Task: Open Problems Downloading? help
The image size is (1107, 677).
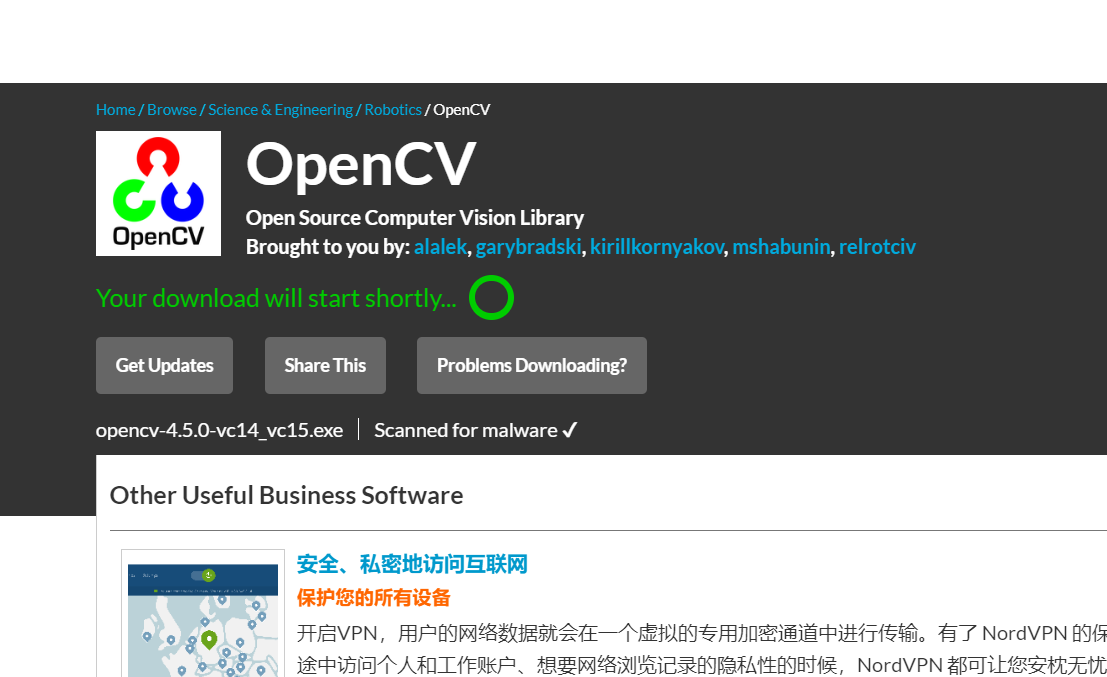Action: 531,365
